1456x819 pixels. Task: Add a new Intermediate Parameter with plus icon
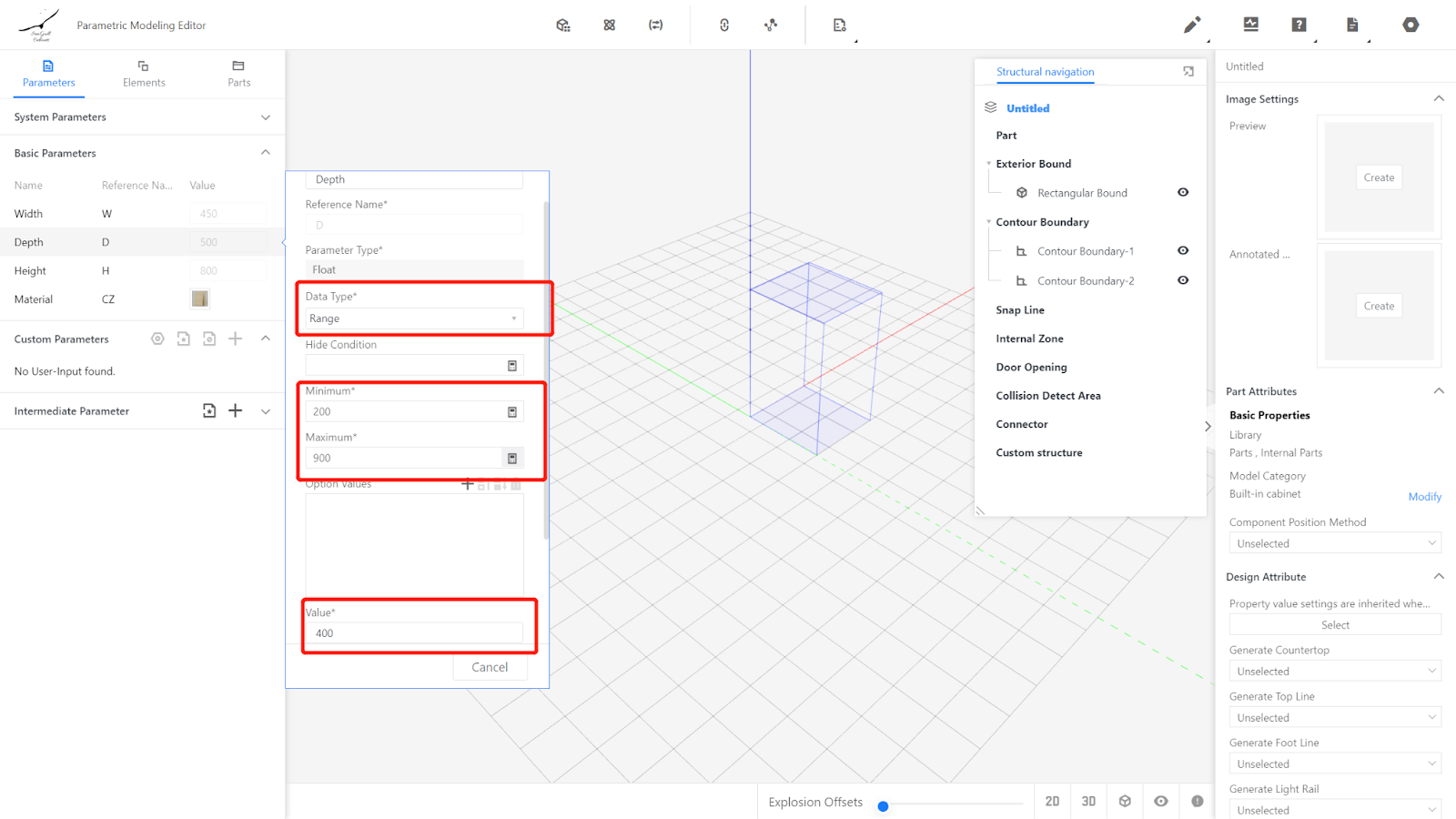235,410
